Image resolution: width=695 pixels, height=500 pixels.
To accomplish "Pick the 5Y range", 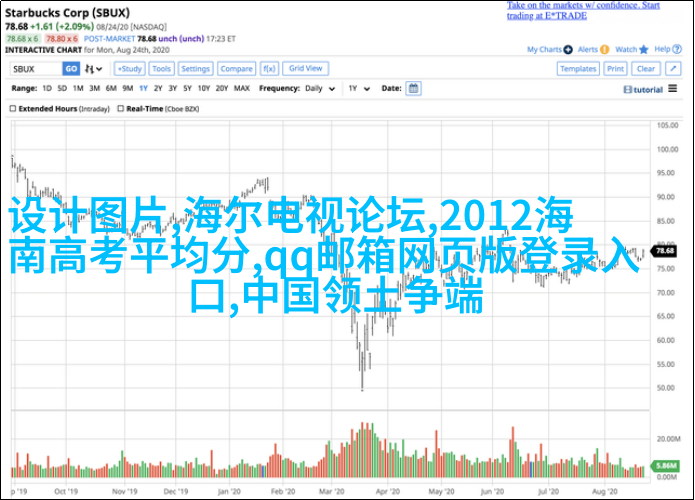I will 187,89.
